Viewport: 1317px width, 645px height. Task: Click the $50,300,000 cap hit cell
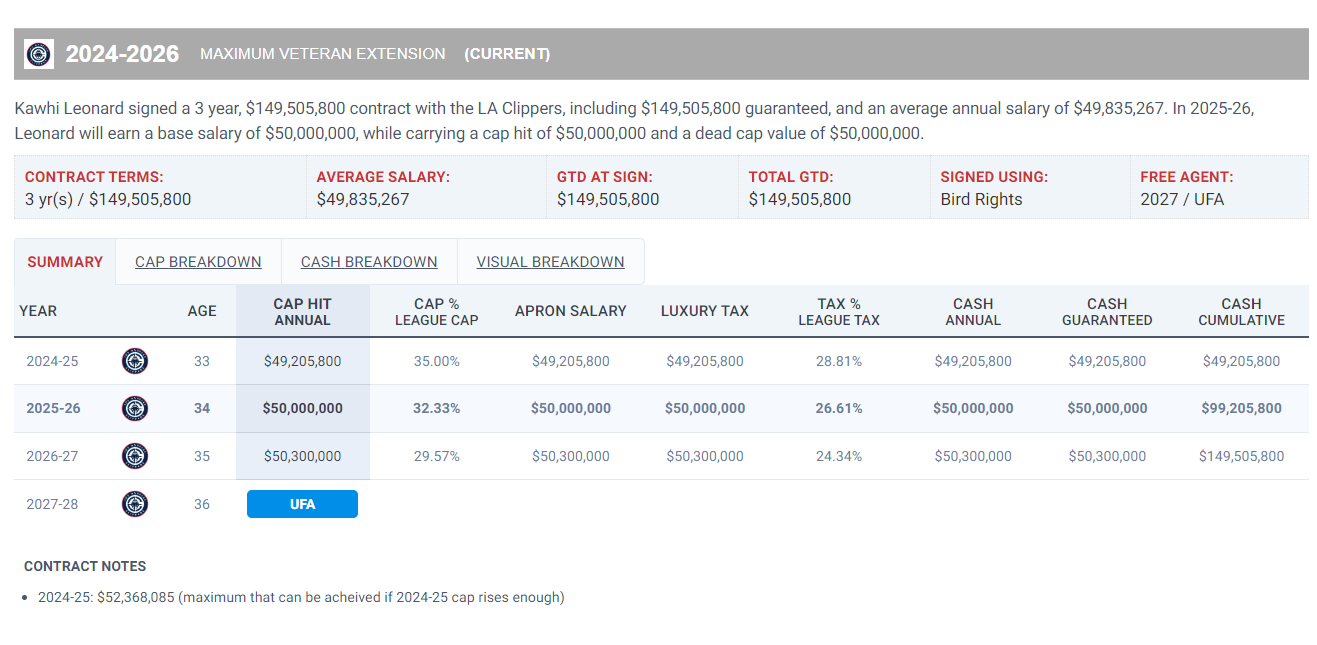[x=302, y=456]
